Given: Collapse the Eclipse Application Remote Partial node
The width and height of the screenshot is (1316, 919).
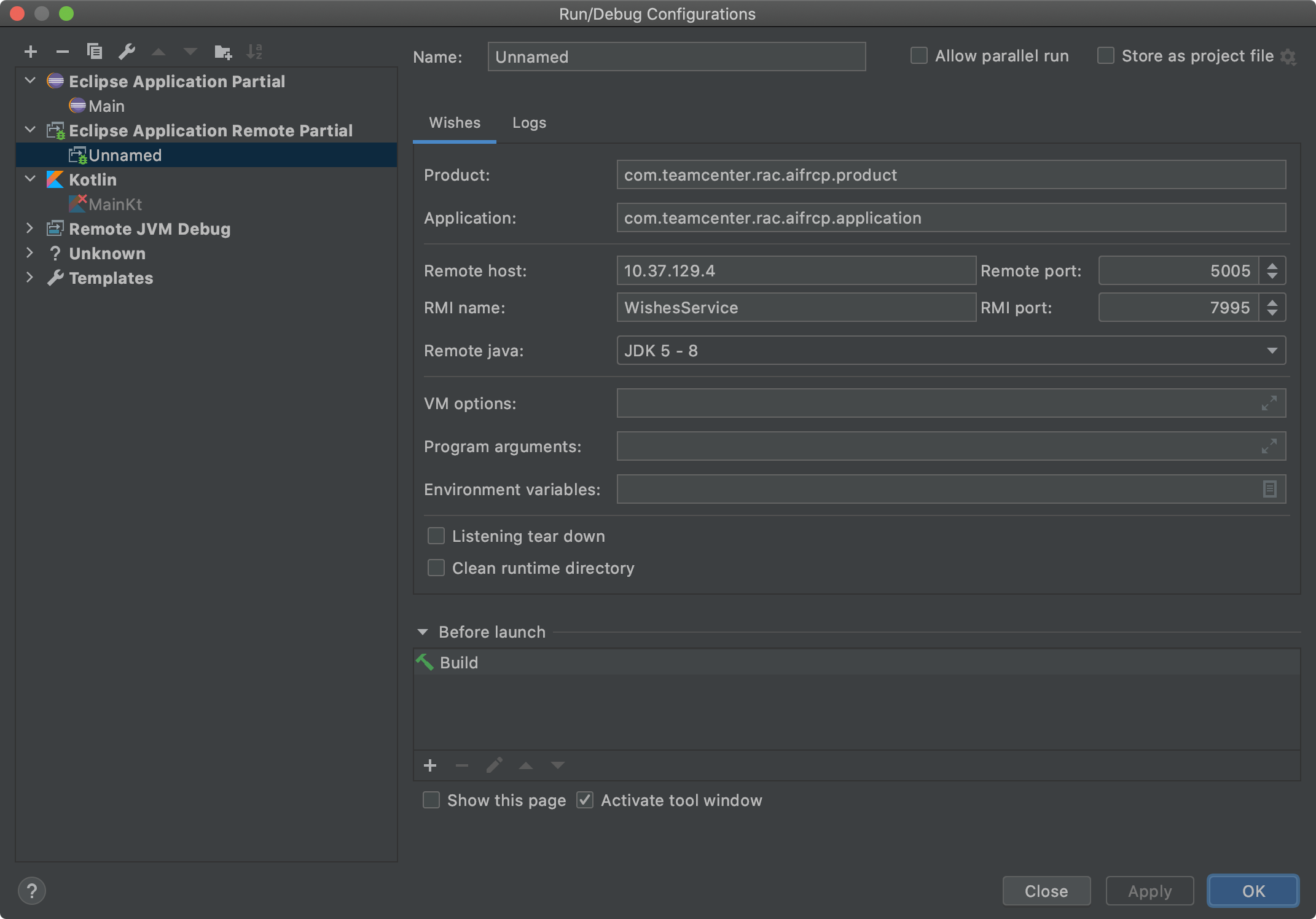Looking at the screenshot, I should 30,130.
